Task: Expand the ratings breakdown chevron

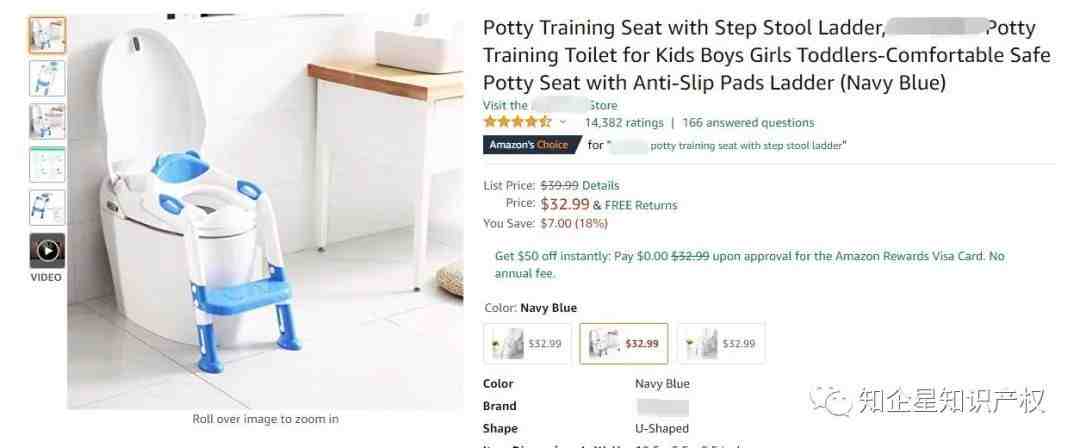Action: [563, 123]
